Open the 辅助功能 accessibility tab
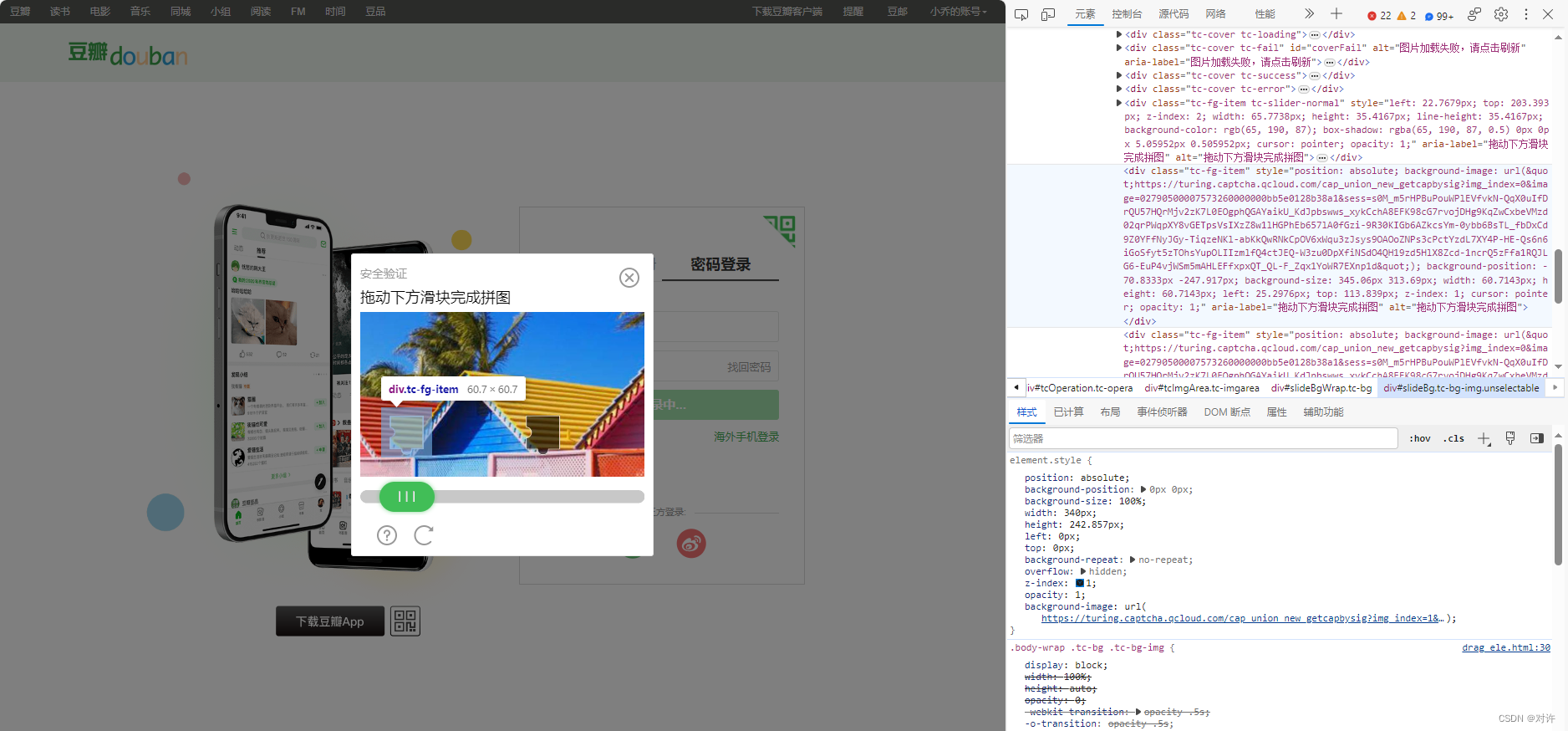The width and height of the screenshot is (1568, 731). point(1323,412)
